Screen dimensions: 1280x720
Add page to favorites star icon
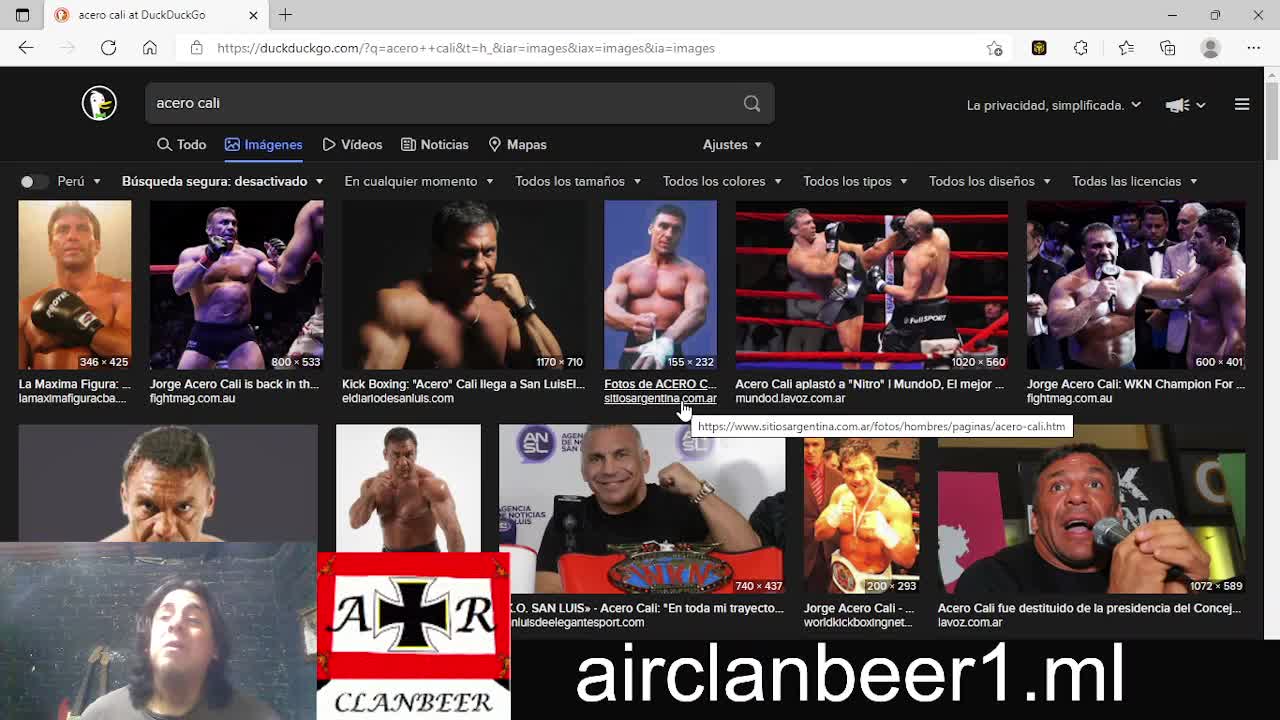coord(994,48)
